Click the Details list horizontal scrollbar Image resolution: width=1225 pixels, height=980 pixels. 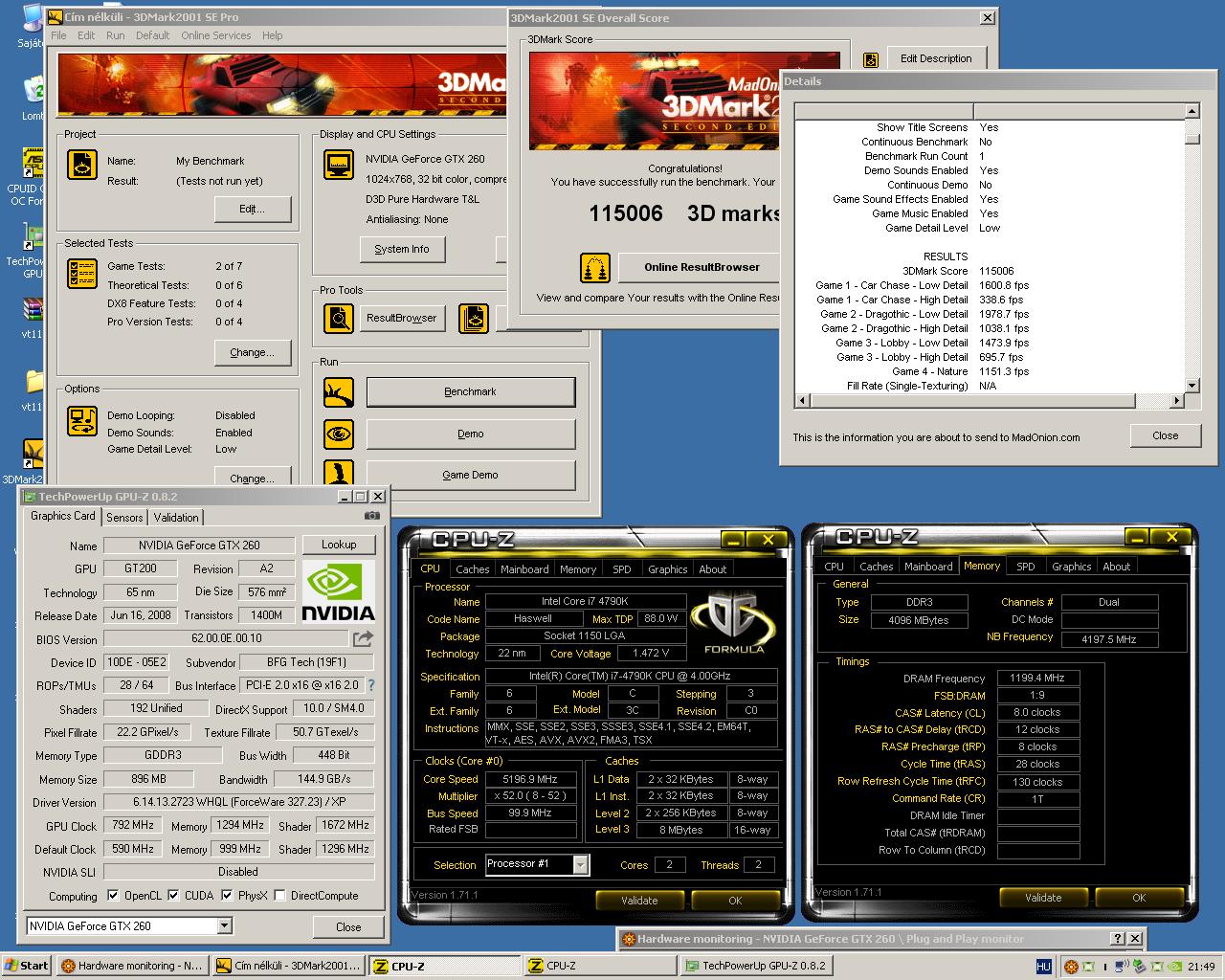coord(989,401)
